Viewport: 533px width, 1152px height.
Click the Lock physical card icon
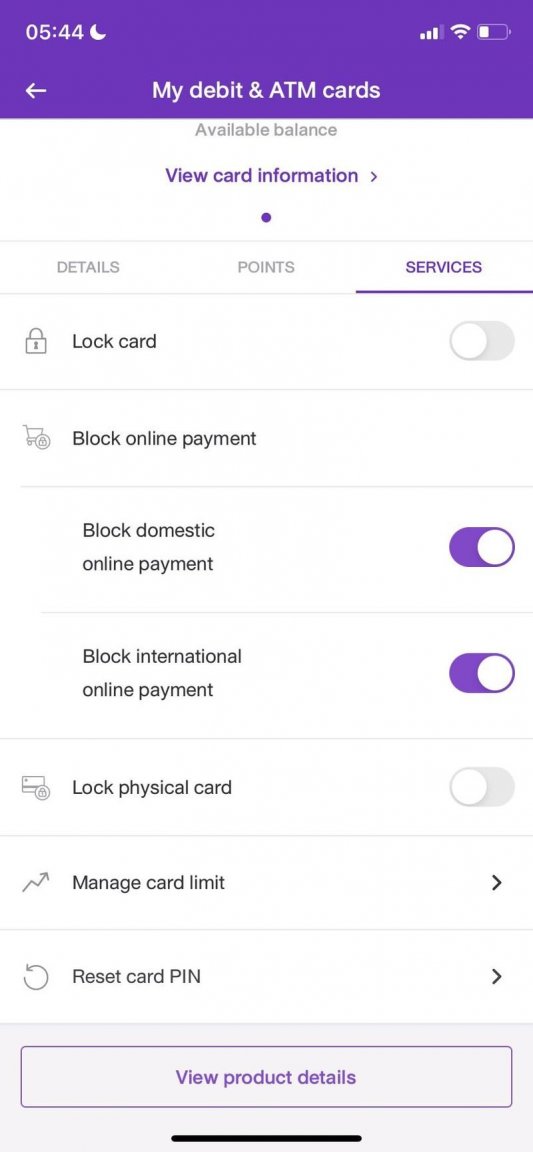[35, 788]
